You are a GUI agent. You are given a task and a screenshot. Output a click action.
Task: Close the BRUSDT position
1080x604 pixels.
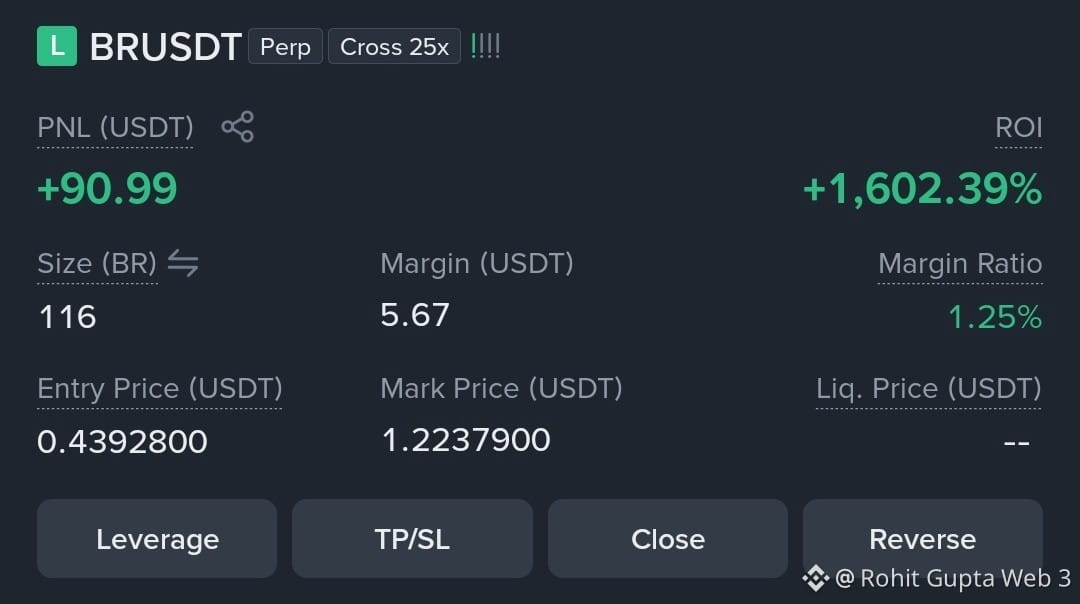tap(667, 539)
